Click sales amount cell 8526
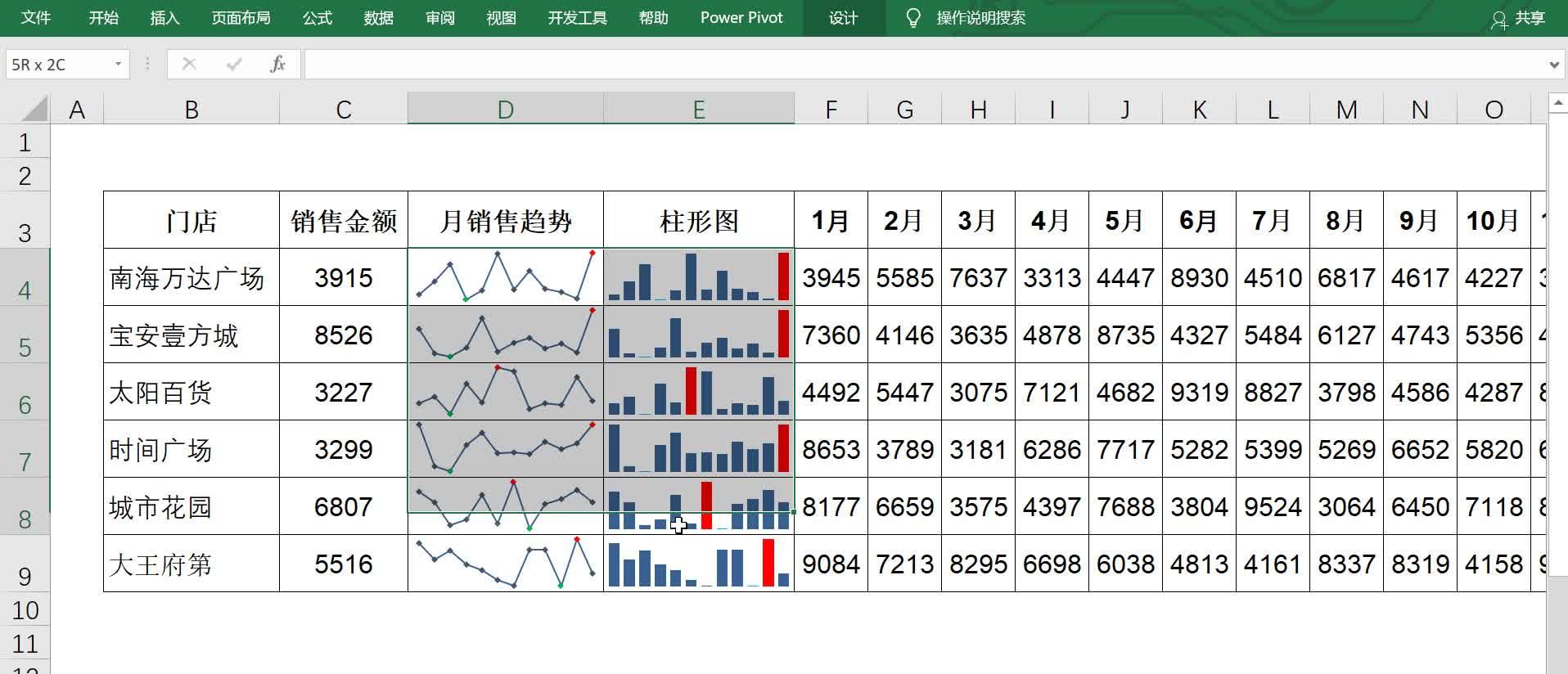This screenshot has width=1568, height=674. tap(344, 335)
